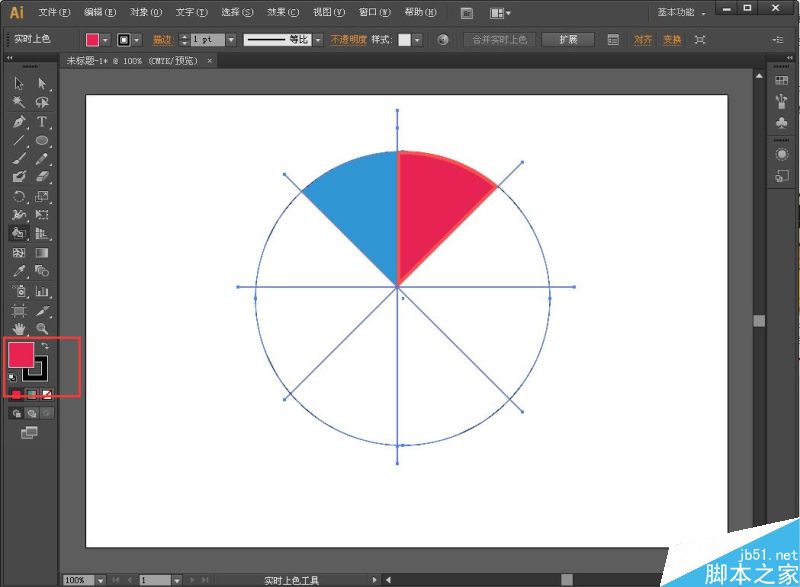
Task: Open the 描边 stroke panel link
Action: pyautogui.click(x=162, y=40)
